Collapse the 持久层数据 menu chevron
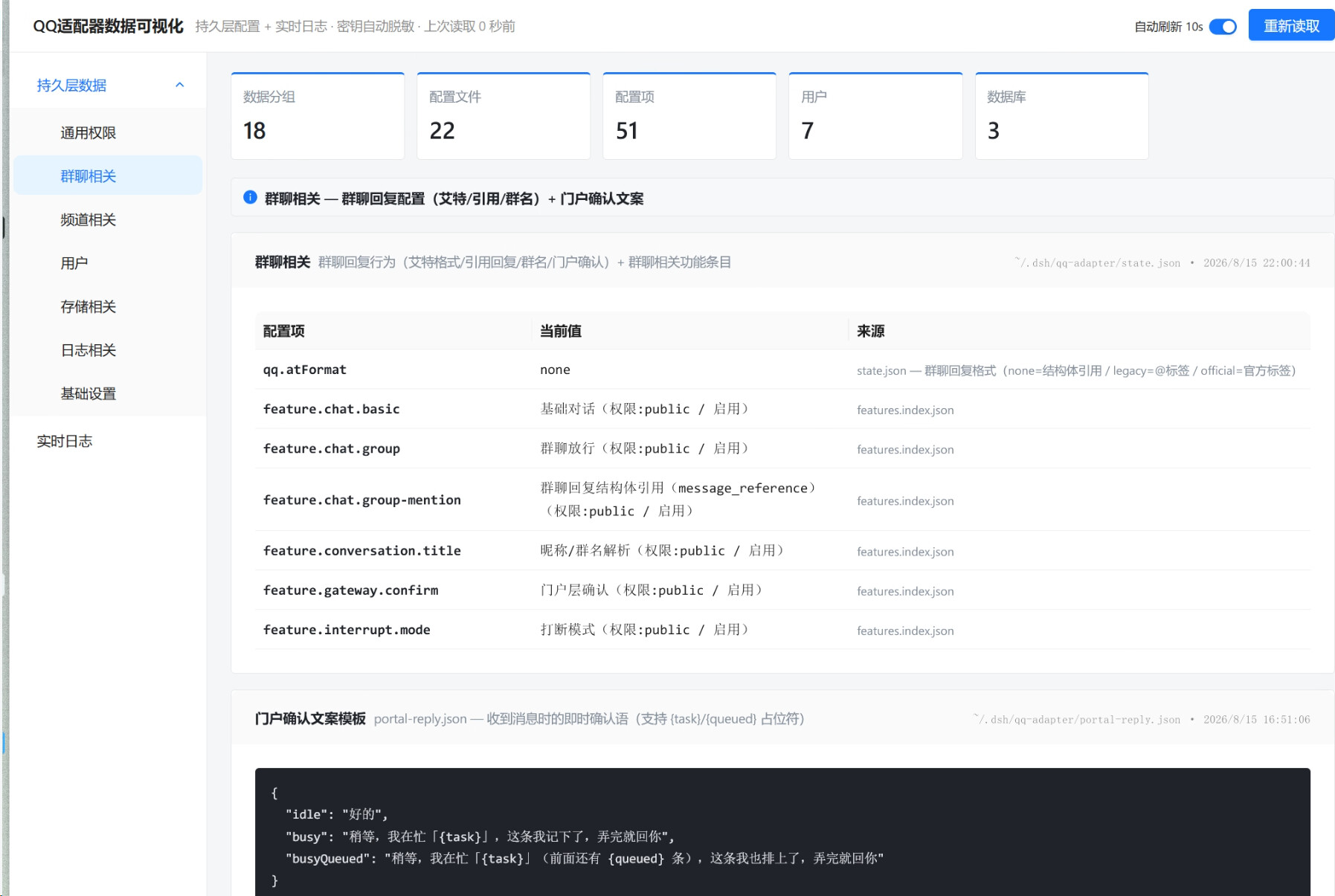The width and height of the screenshot is (1335, 896). (x=179, y=85)
